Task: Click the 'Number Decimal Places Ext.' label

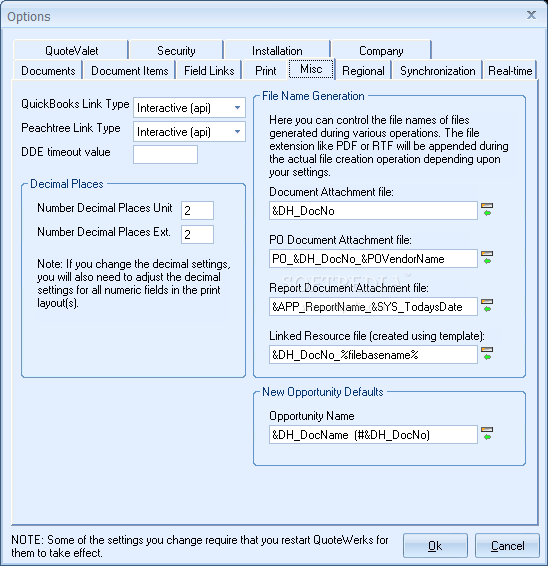Action: pos(104,232)
